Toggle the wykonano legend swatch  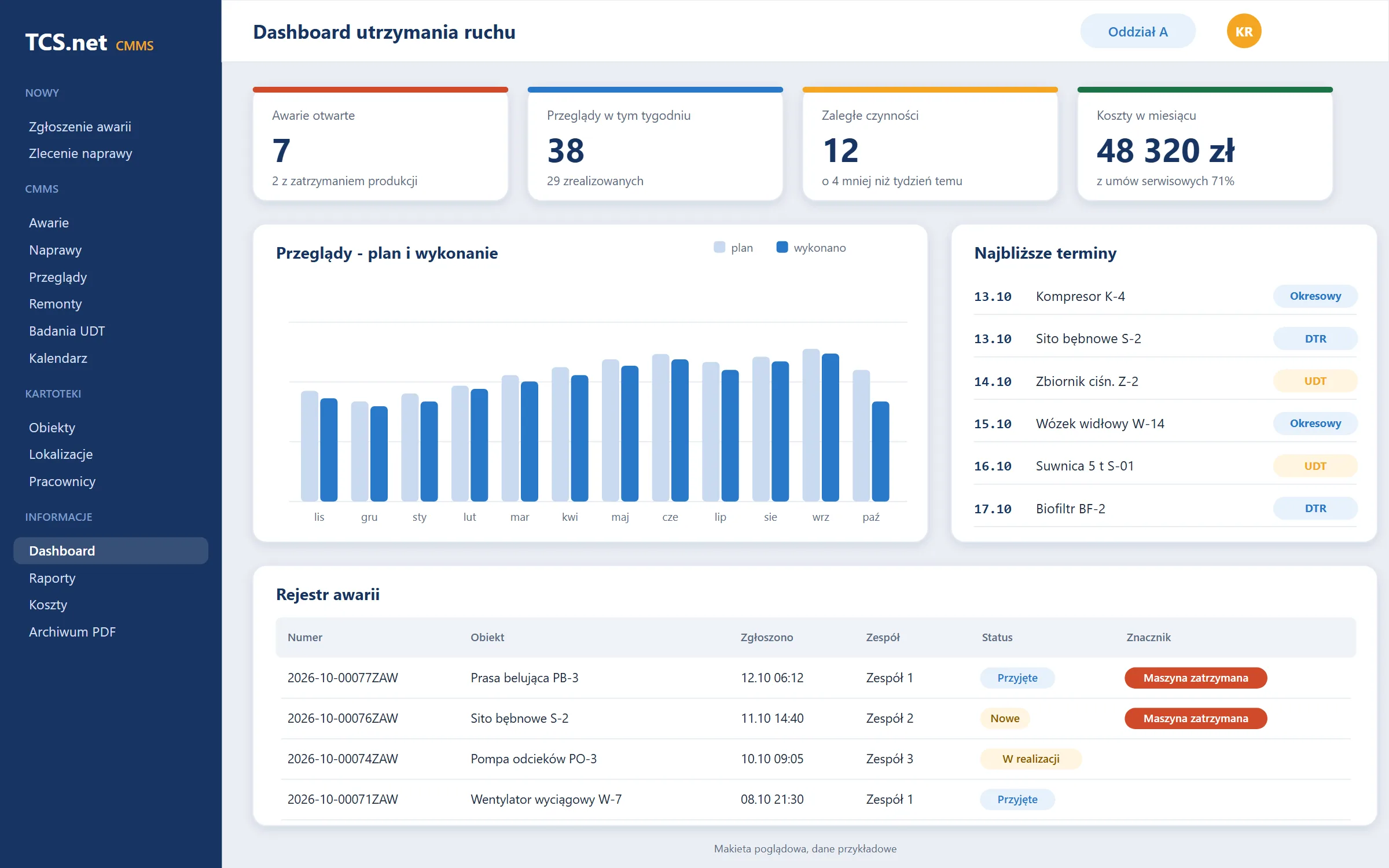pos(782,247)
